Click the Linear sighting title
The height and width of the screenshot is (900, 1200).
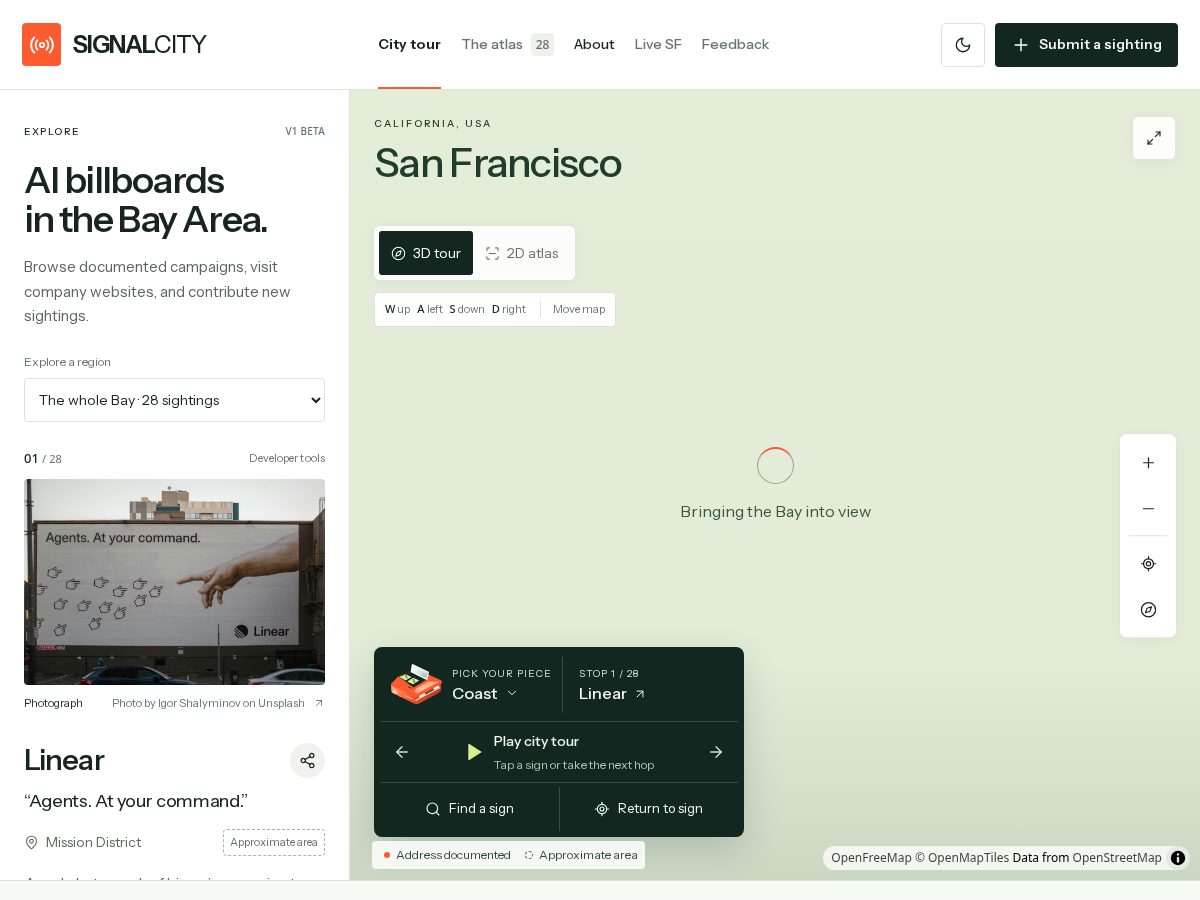[x=64, y=760]
